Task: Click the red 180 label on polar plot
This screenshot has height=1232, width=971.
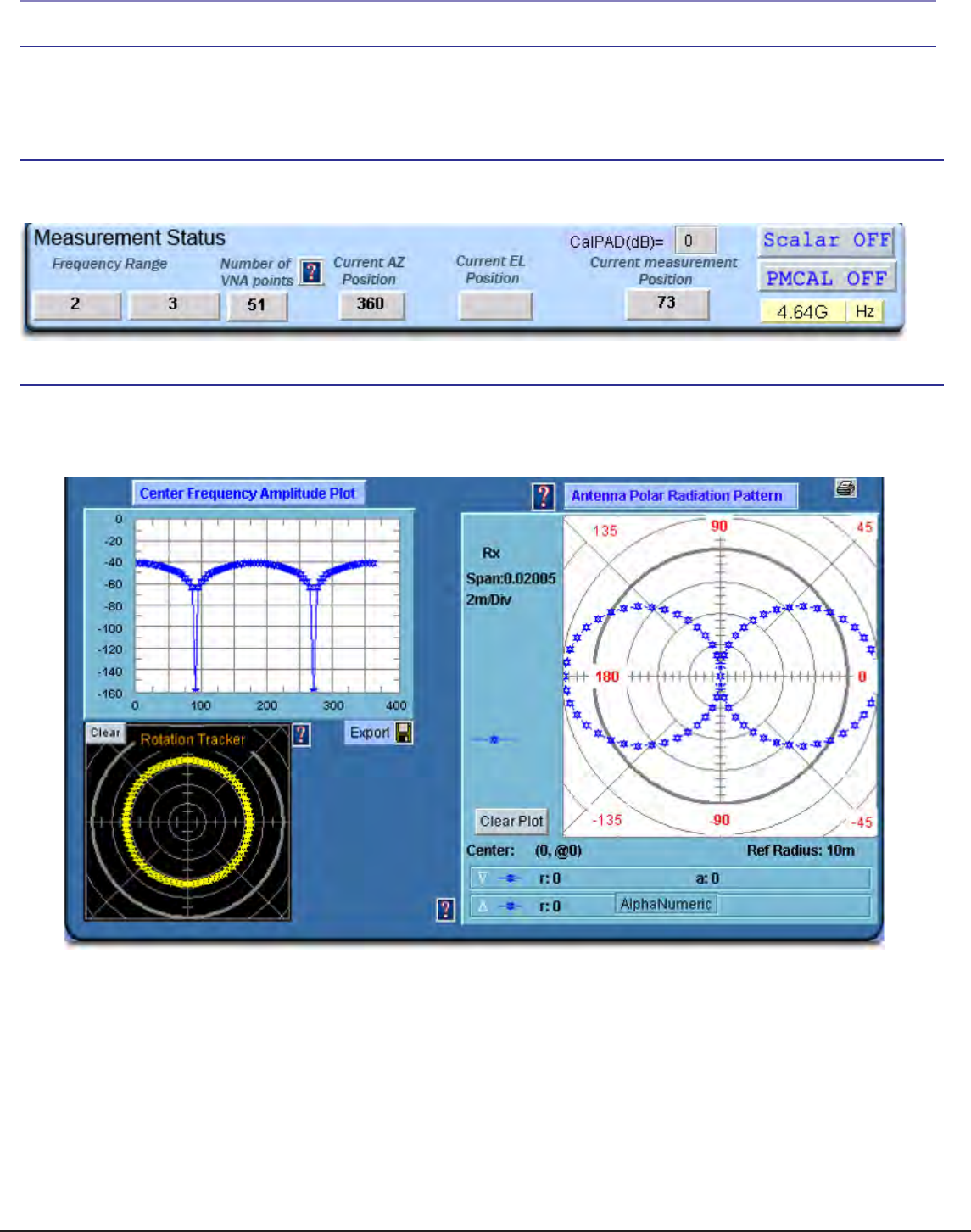Action: pos(607,677)
